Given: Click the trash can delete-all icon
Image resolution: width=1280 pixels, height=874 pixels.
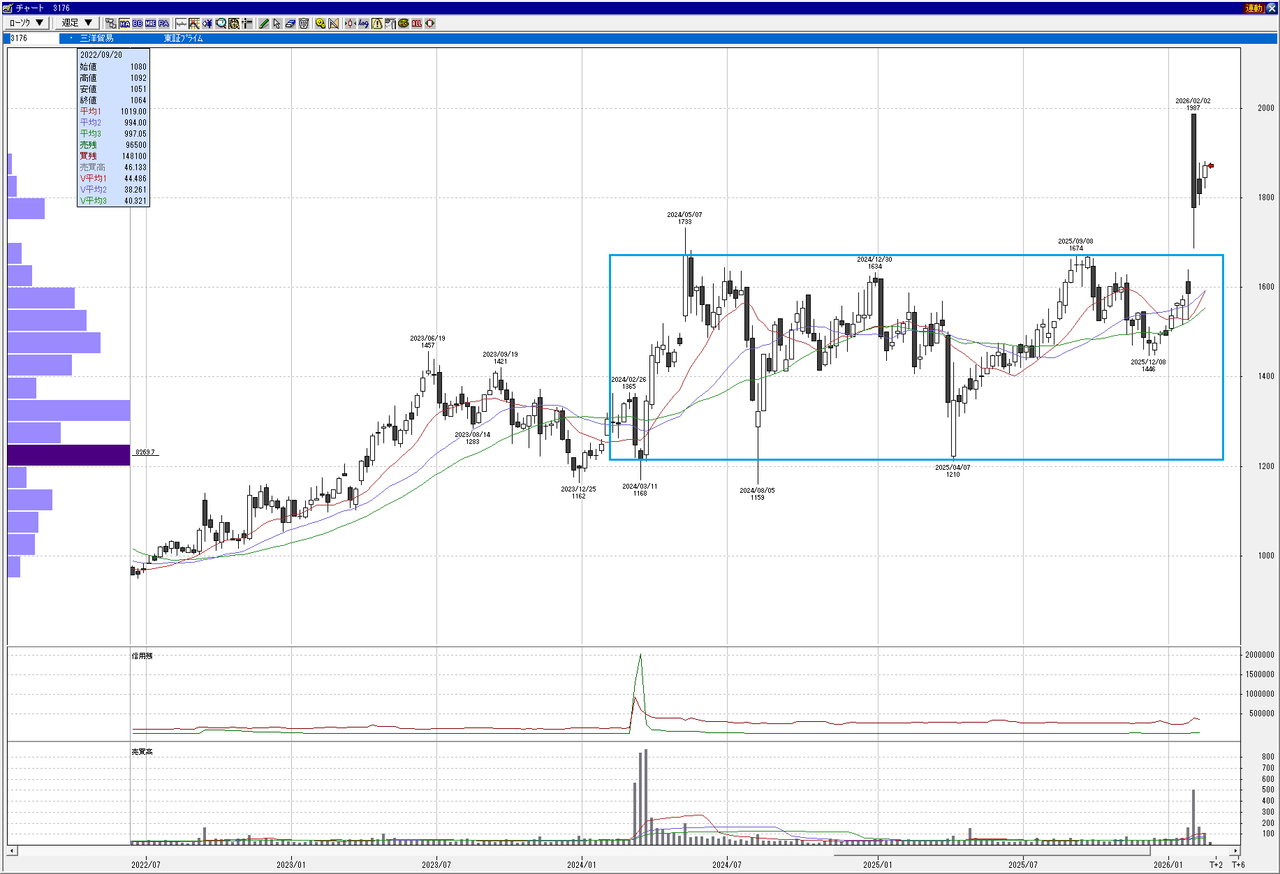Looking at the screenshot, I should pyautogui.click(x=302, y=23).
